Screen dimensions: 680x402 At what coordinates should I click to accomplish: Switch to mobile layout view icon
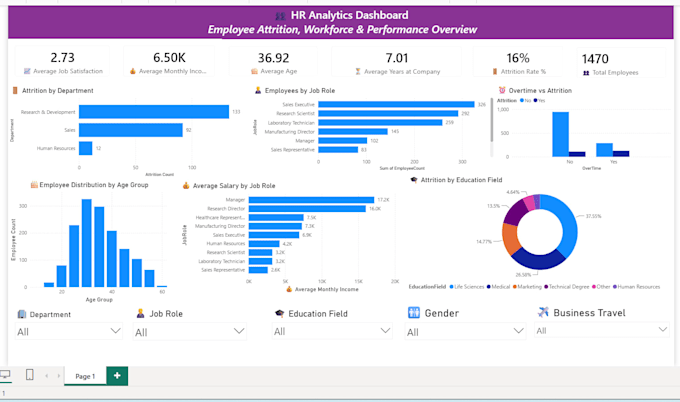[29, 374]
